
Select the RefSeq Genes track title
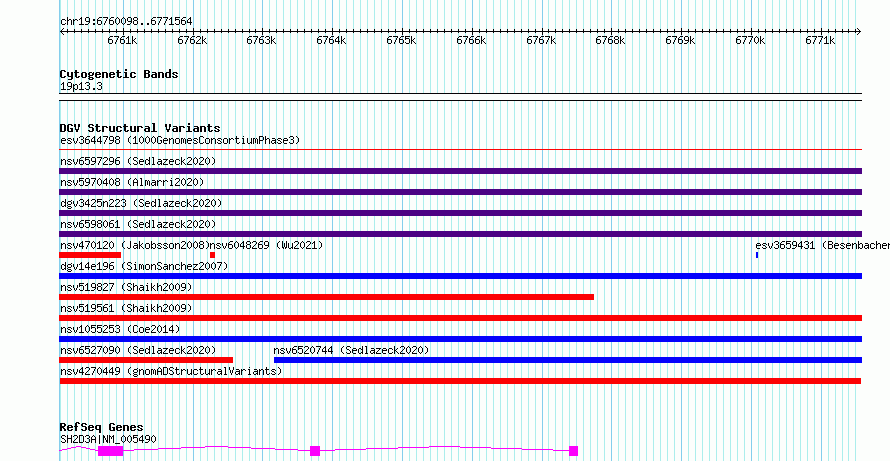(102, 428)
